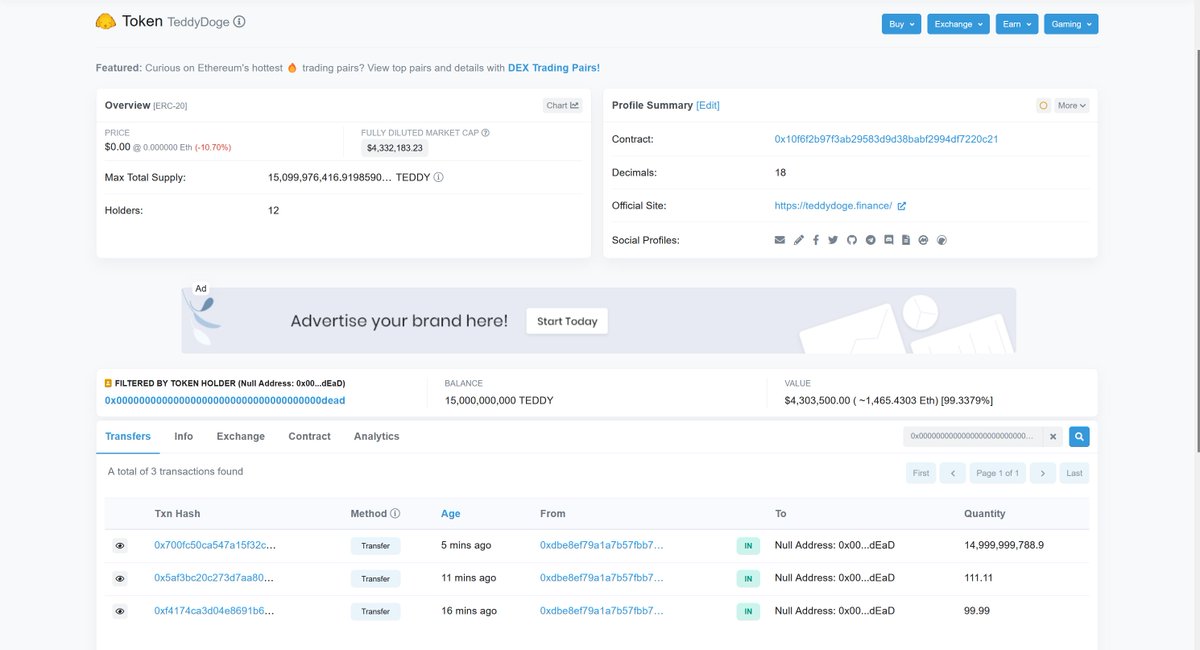Click the address filter search input field
This screenshot has width=1200, height=650.
[x=973, y=437]
